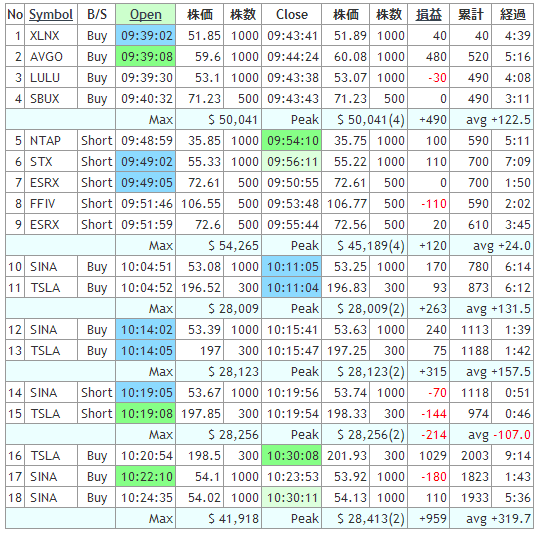Click the 経過 column header

click(513, 14)
